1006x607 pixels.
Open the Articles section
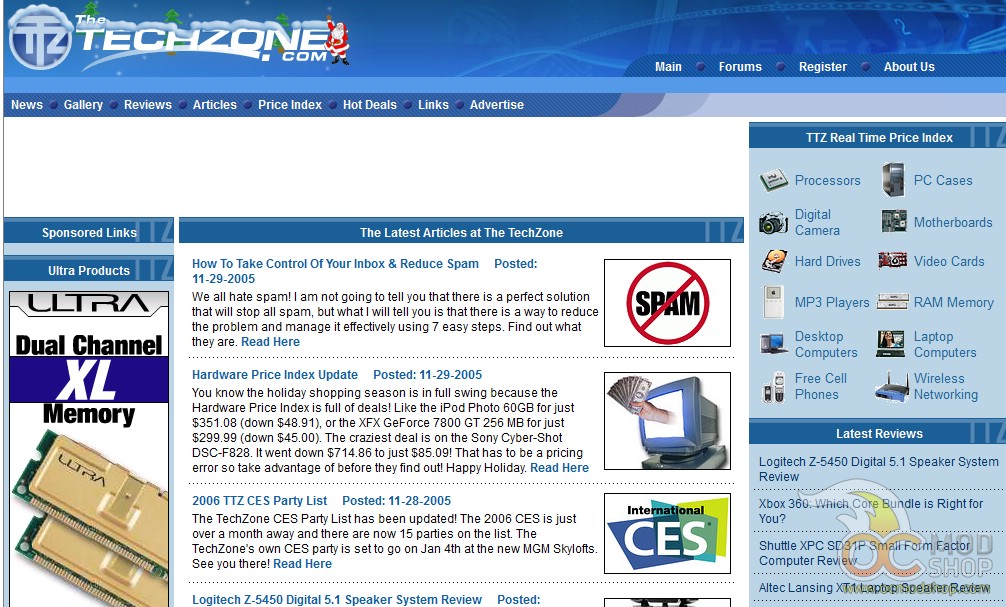coord(214,105)
